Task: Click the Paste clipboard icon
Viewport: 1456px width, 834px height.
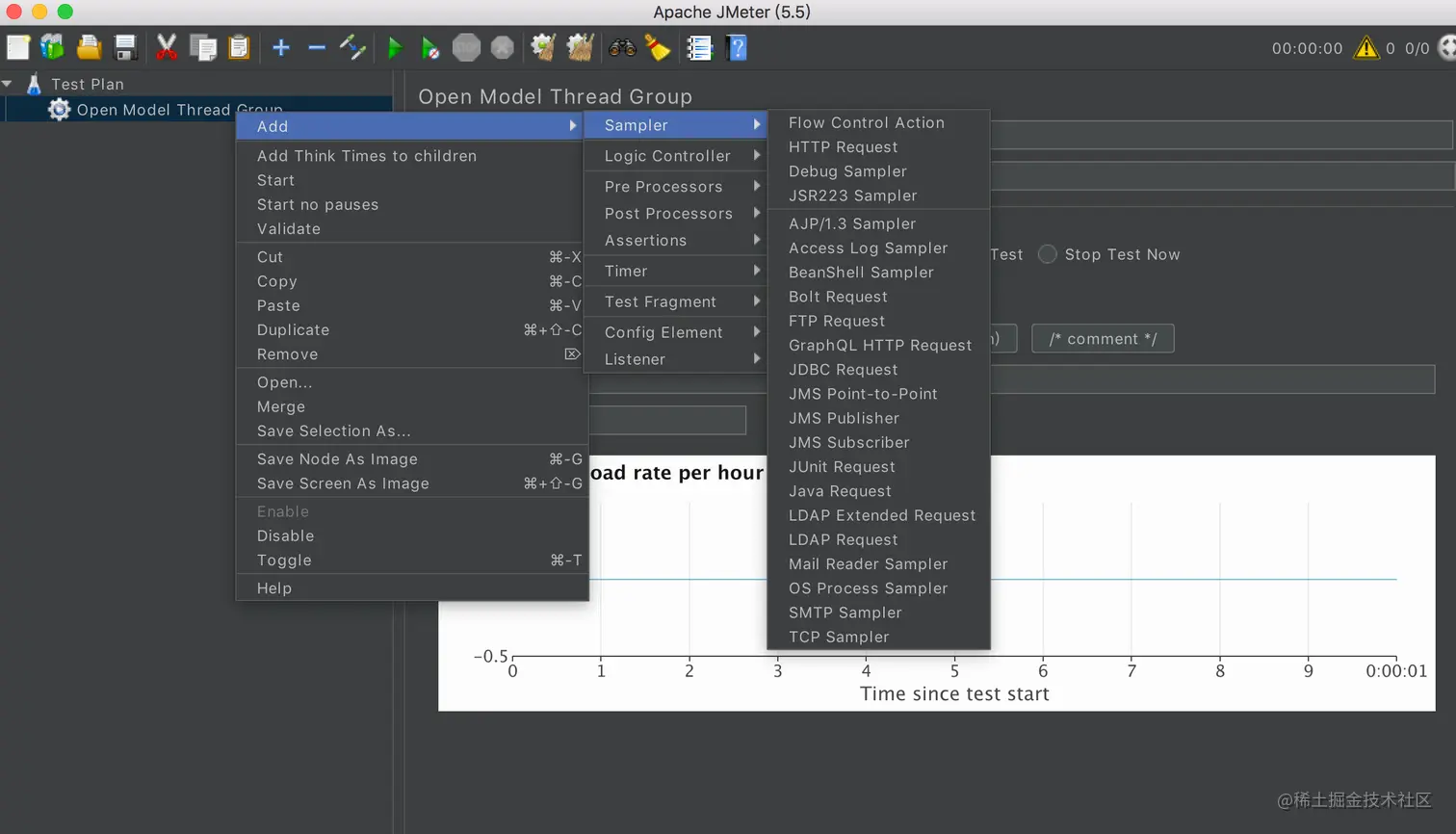Action: click(239, 47)
